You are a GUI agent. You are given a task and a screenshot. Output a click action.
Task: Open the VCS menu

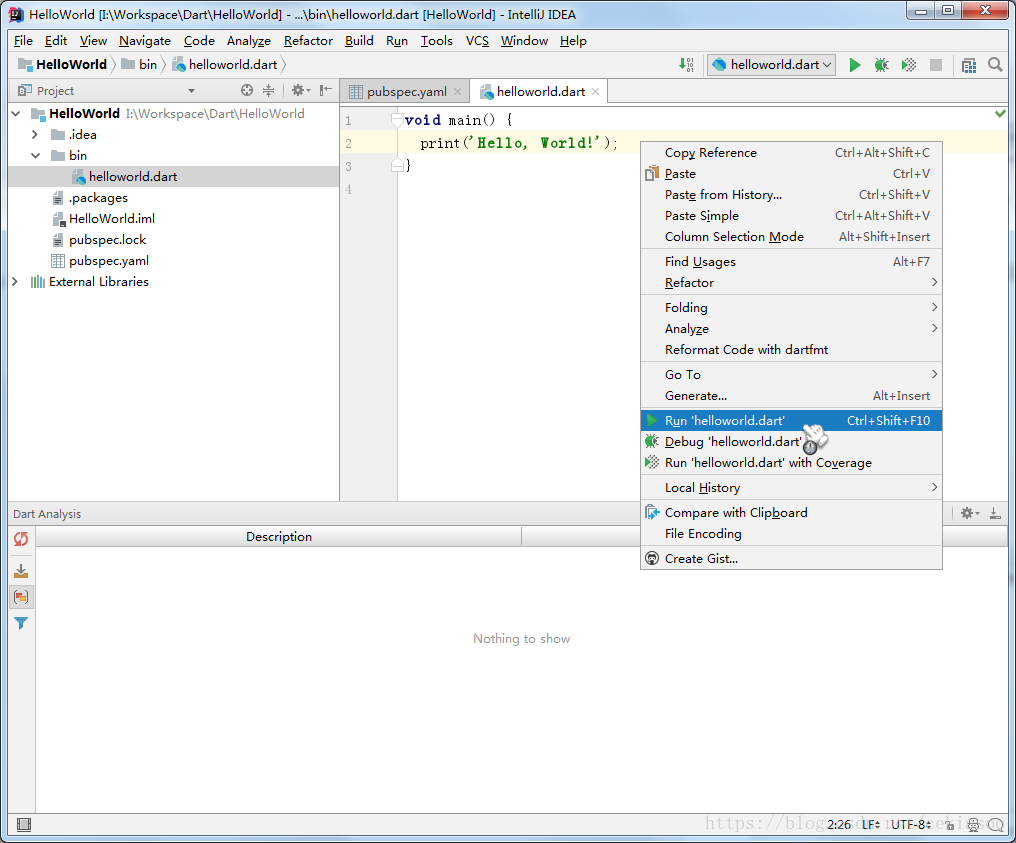tap(478, 41)
